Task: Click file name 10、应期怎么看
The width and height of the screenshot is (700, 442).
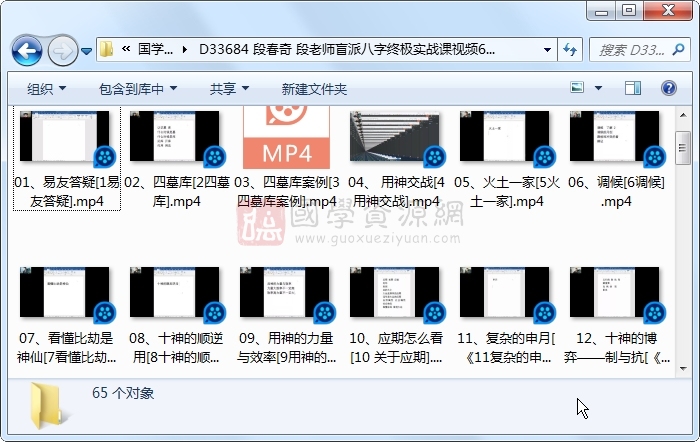Action: pyautogui.click(x=396, y=347)
